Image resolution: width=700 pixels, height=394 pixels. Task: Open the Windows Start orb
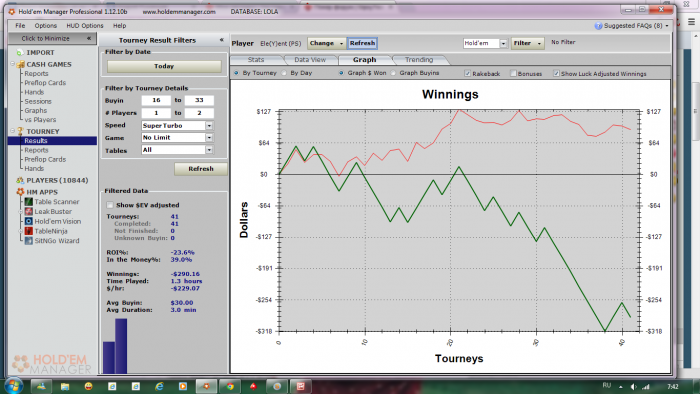pyautogui.click(x=13, y=386)
